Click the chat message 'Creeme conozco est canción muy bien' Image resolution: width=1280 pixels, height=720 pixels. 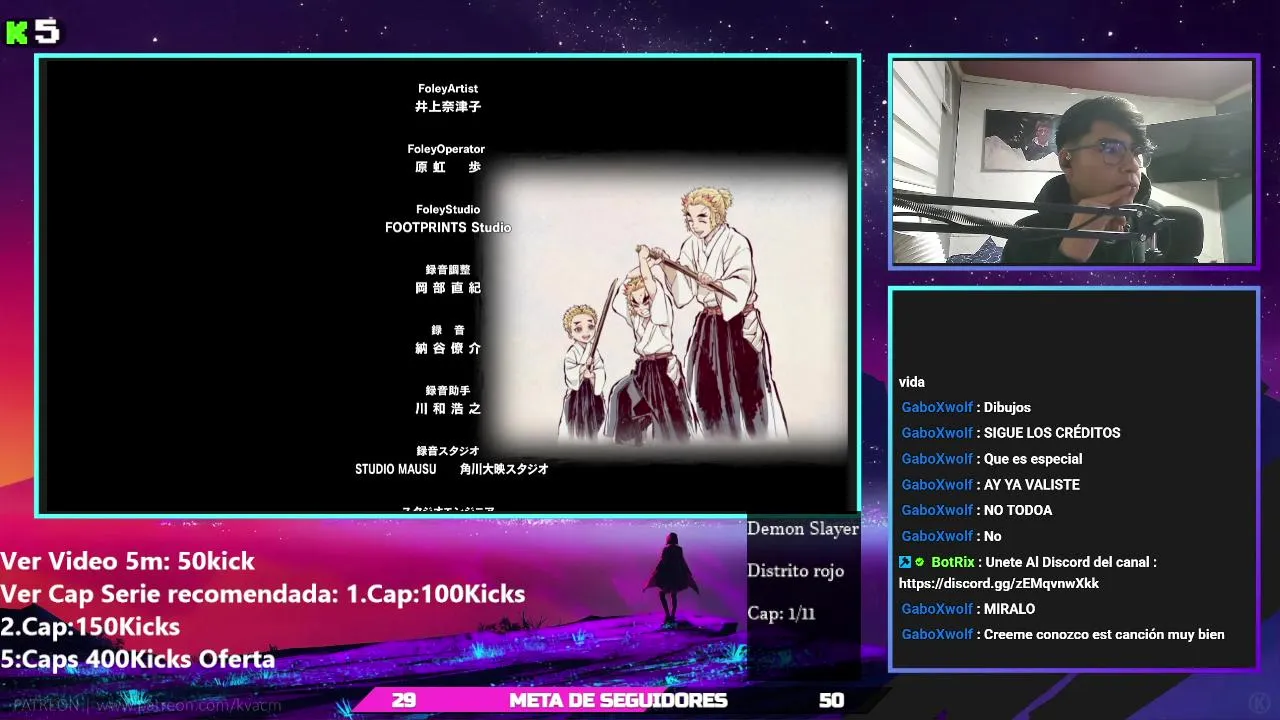1104,634
